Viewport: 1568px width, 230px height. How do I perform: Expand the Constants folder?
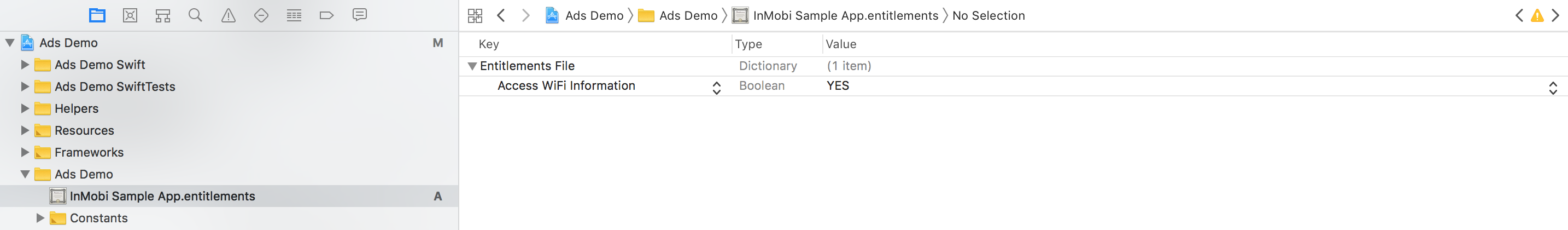(40, 218)
